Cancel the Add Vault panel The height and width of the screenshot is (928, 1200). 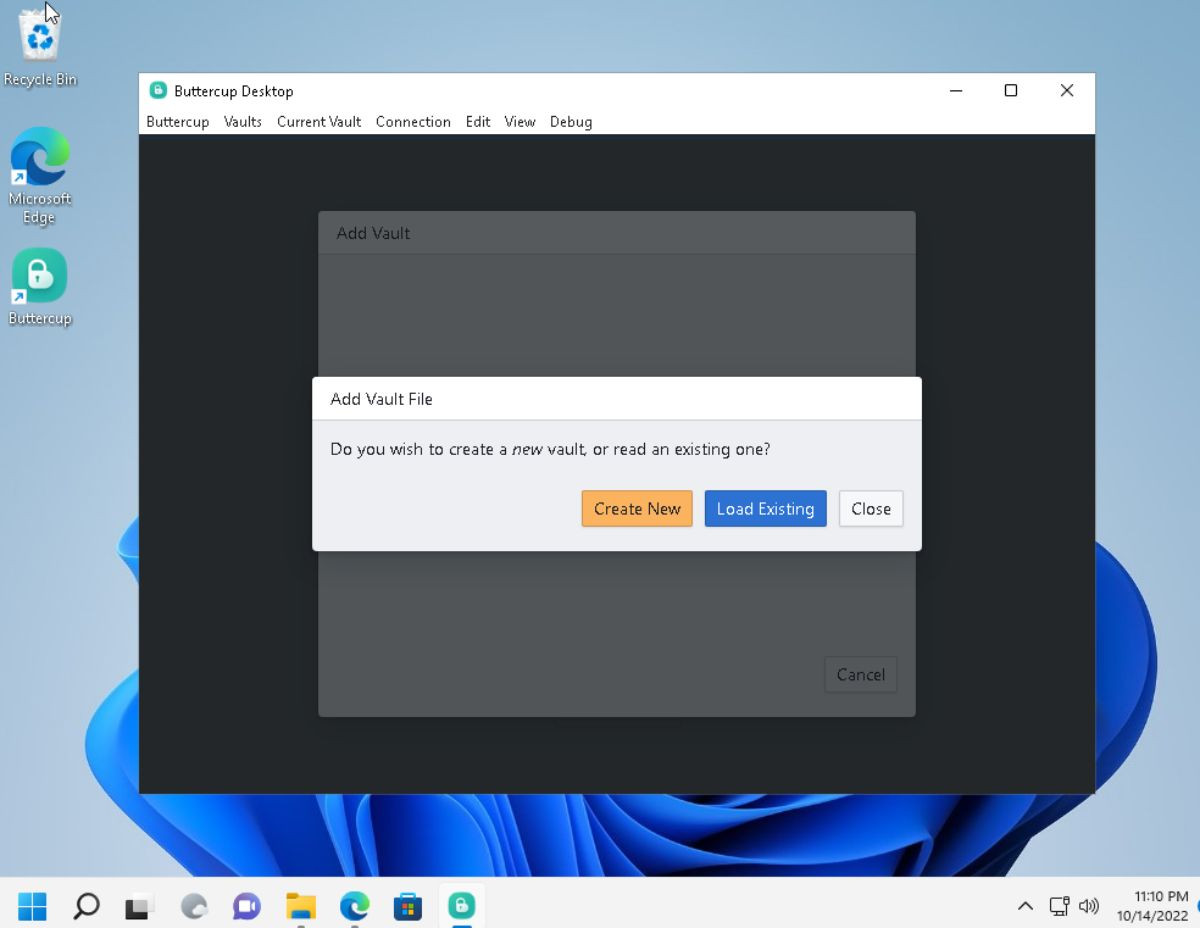tap(860, 674)
